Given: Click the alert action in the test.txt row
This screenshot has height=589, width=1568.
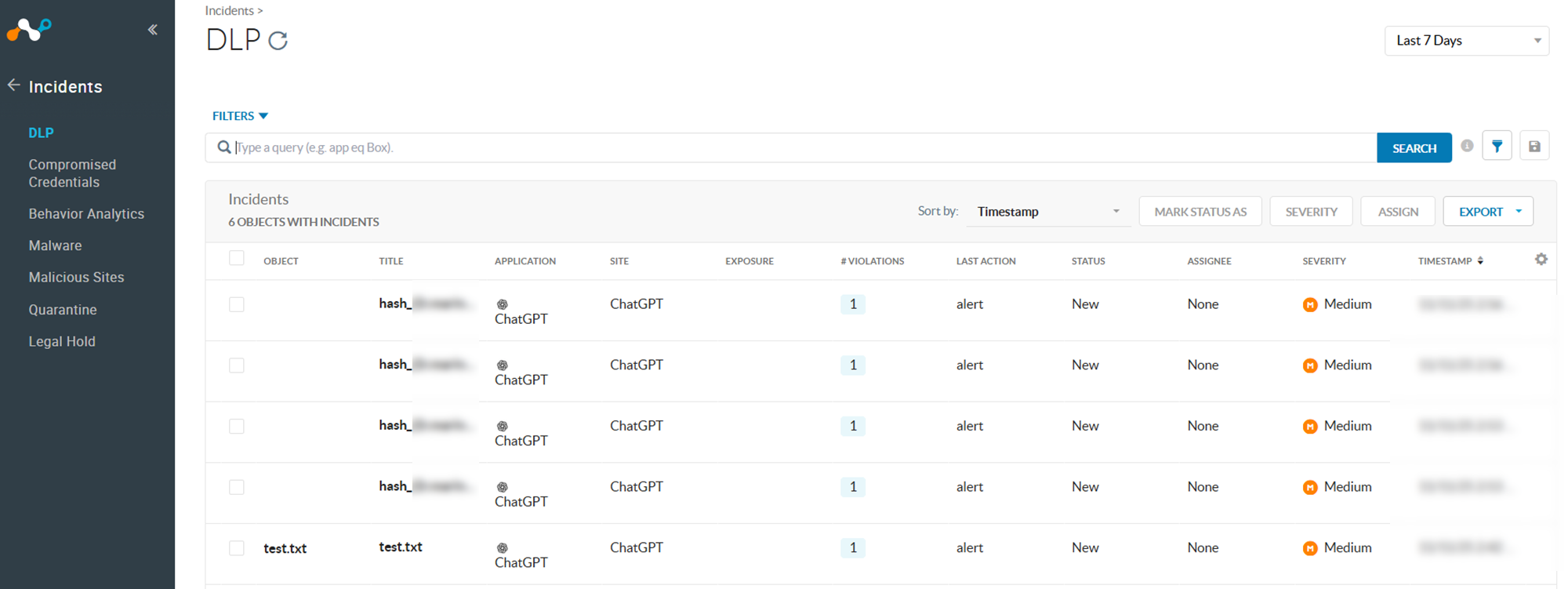Looking at the screenshot, I should tap(970, 548).
